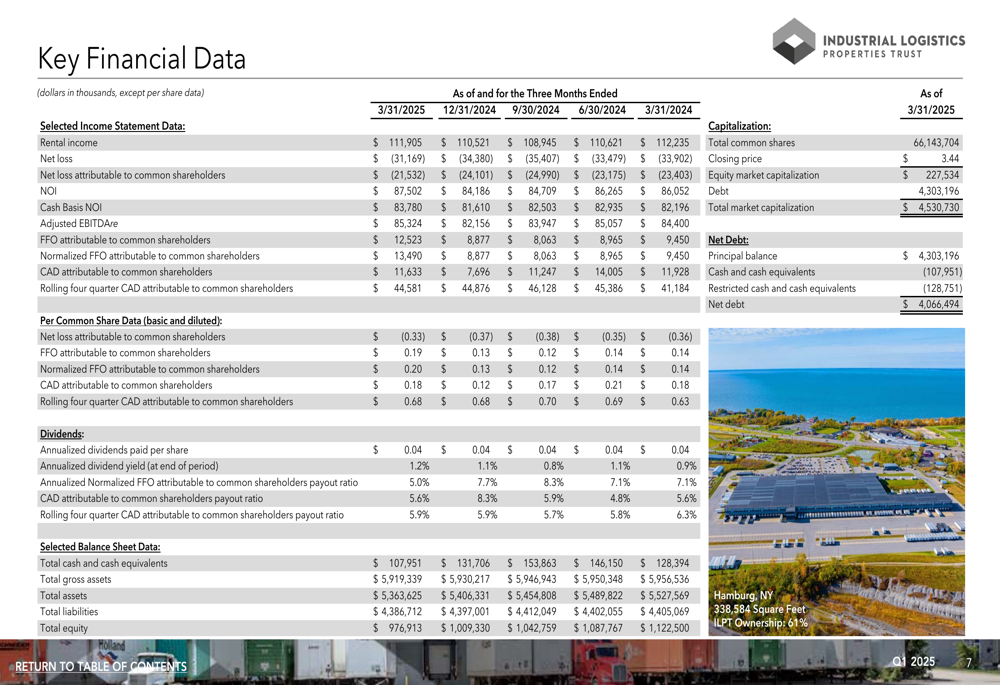The image size is (1000, 685).
Task: Click the Net Debt section heading
Action: (728, 240)
